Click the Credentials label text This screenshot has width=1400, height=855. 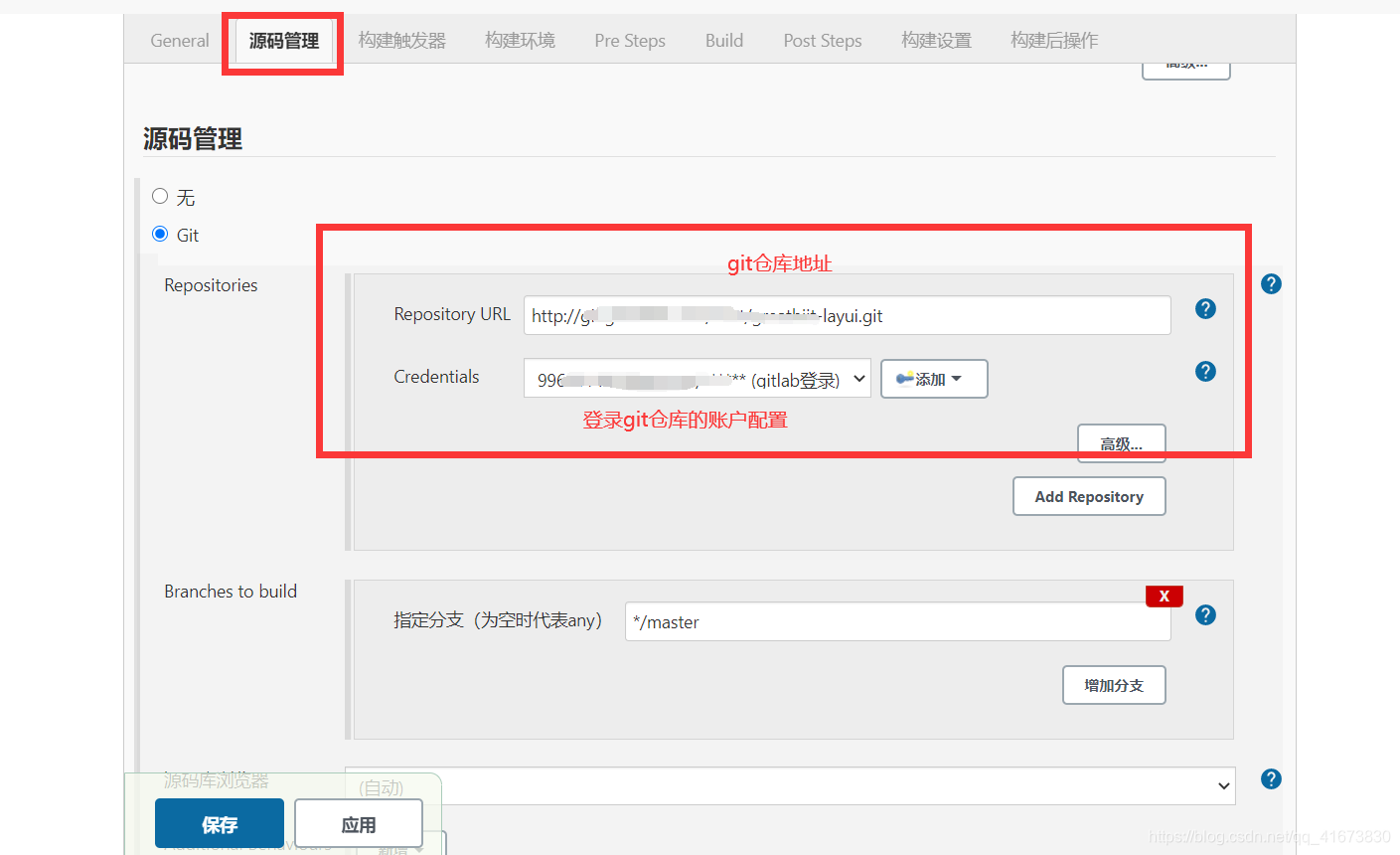(x=436, y=377)
